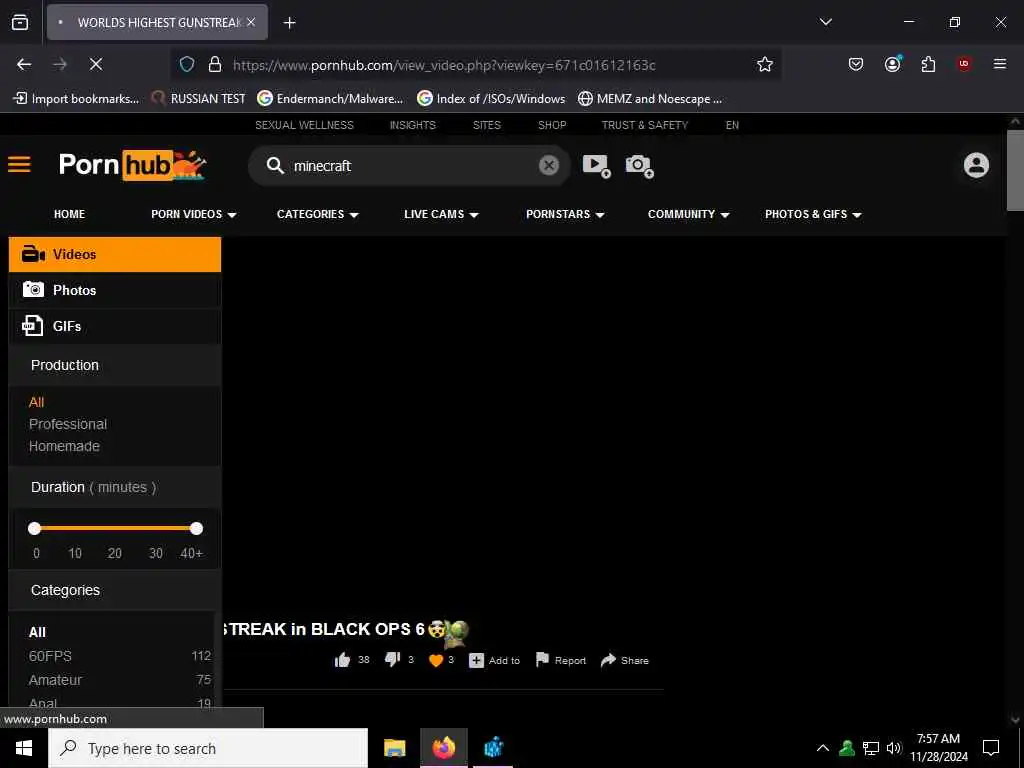
Task: Open the notification center icon
Action: [x=991, y=748]
